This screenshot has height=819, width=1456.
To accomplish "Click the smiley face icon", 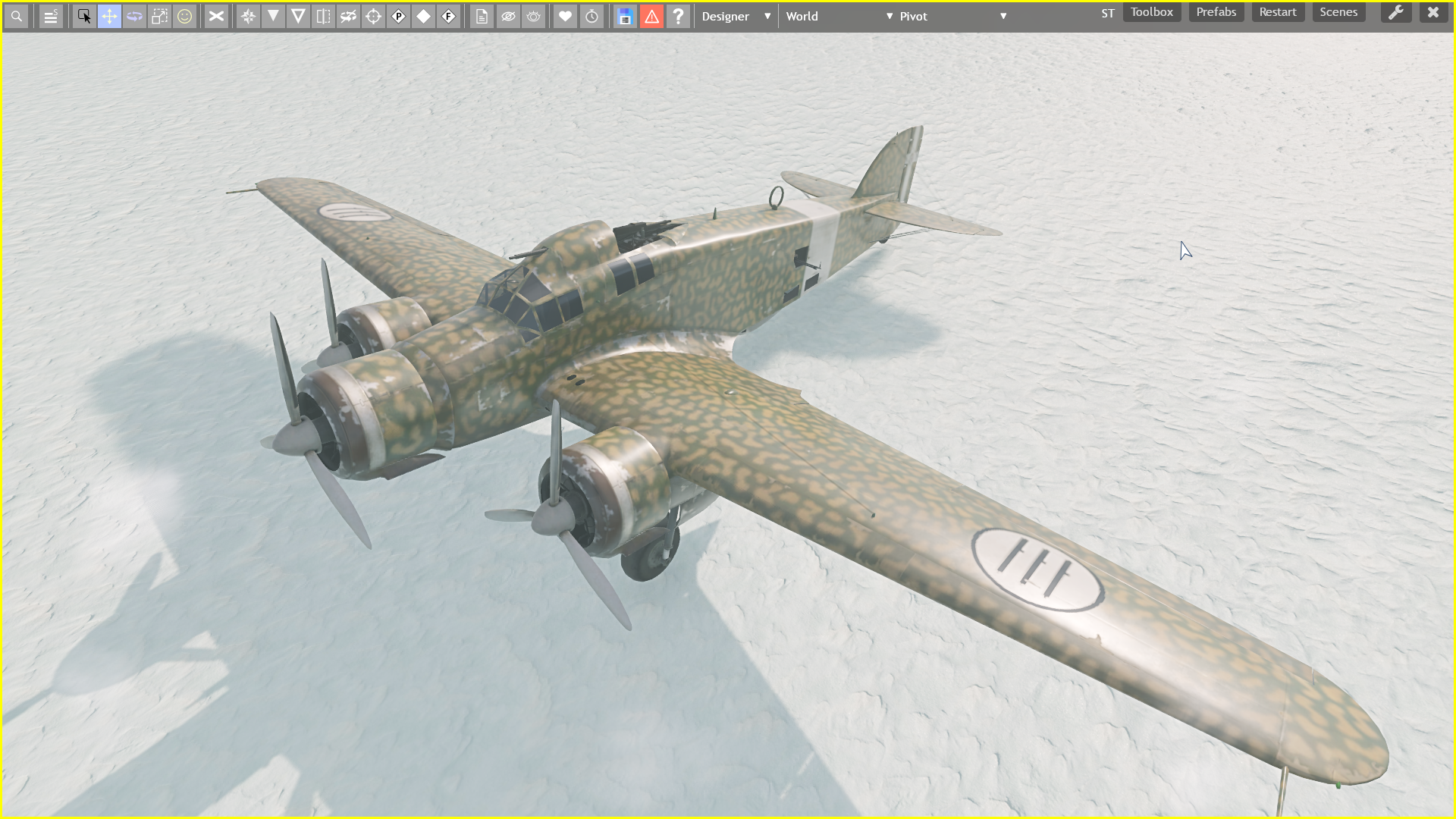I will pyautogui.click(x=184, y=16).
